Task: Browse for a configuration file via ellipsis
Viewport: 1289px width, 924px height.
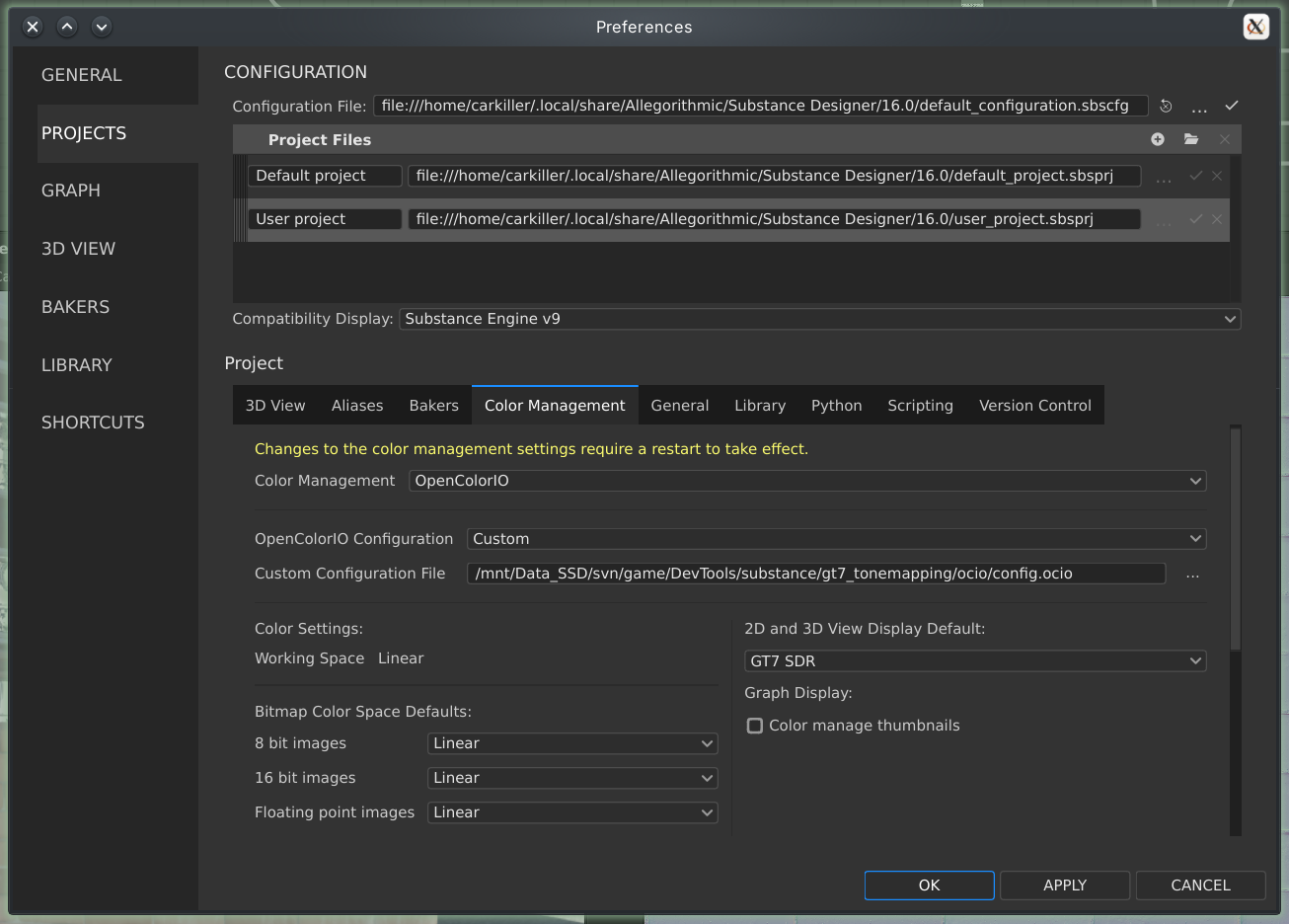Action: point(1199,108)
